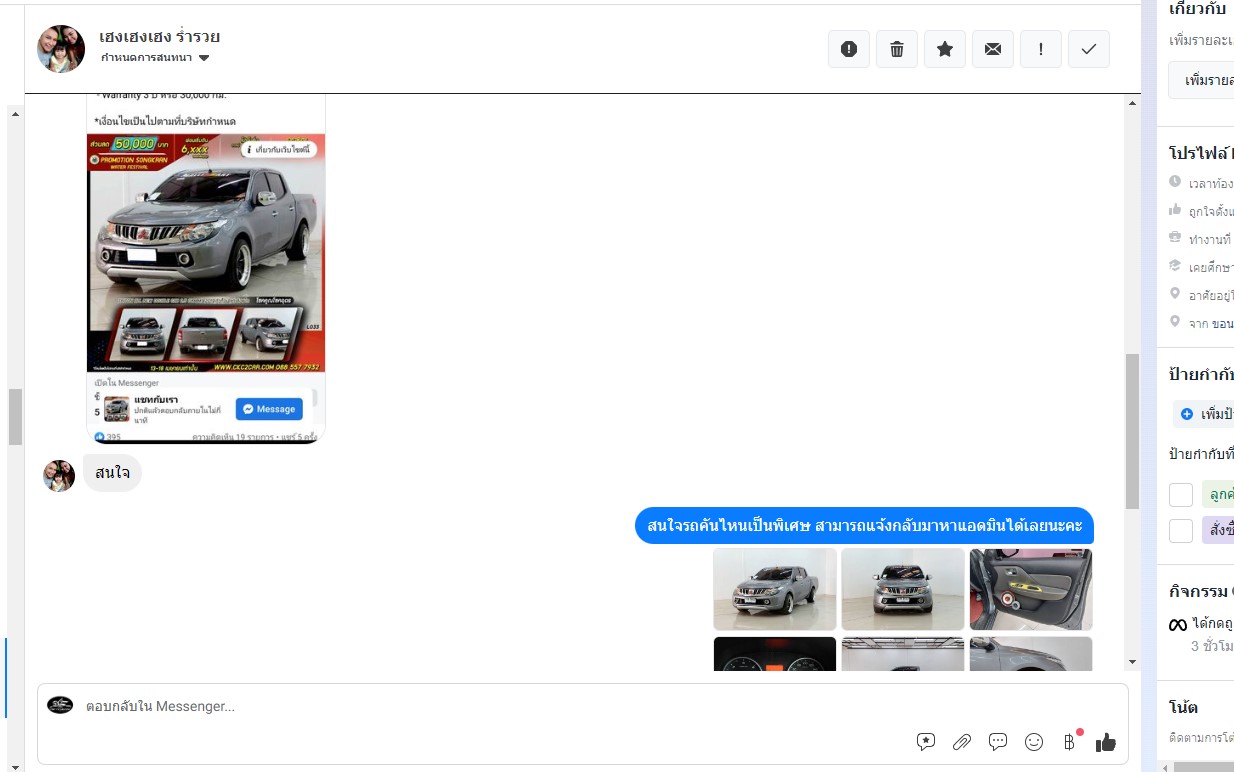1234x772 pixels.
Task: Check the first green label checkbox
Action: pos(1181,494)
